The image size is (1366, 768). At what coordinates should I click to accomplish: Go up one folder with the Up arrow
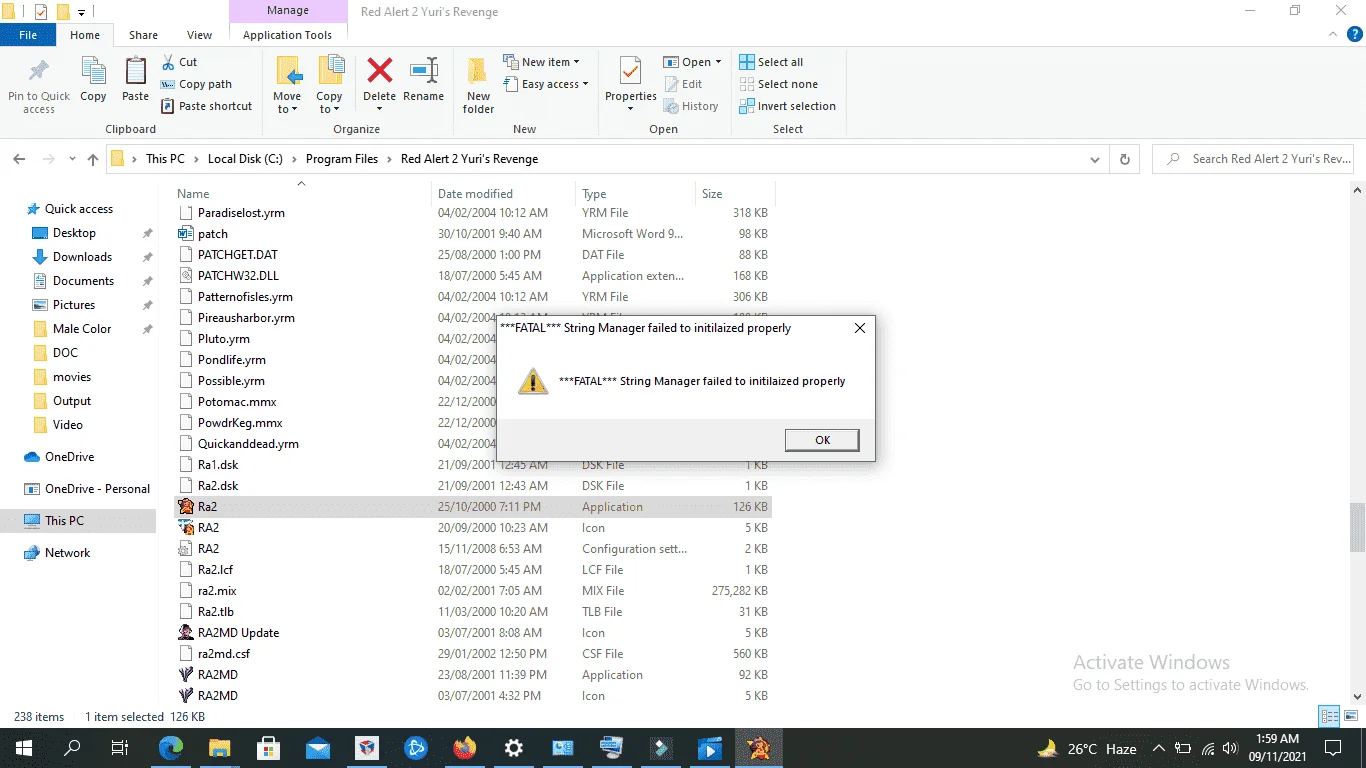93,159
